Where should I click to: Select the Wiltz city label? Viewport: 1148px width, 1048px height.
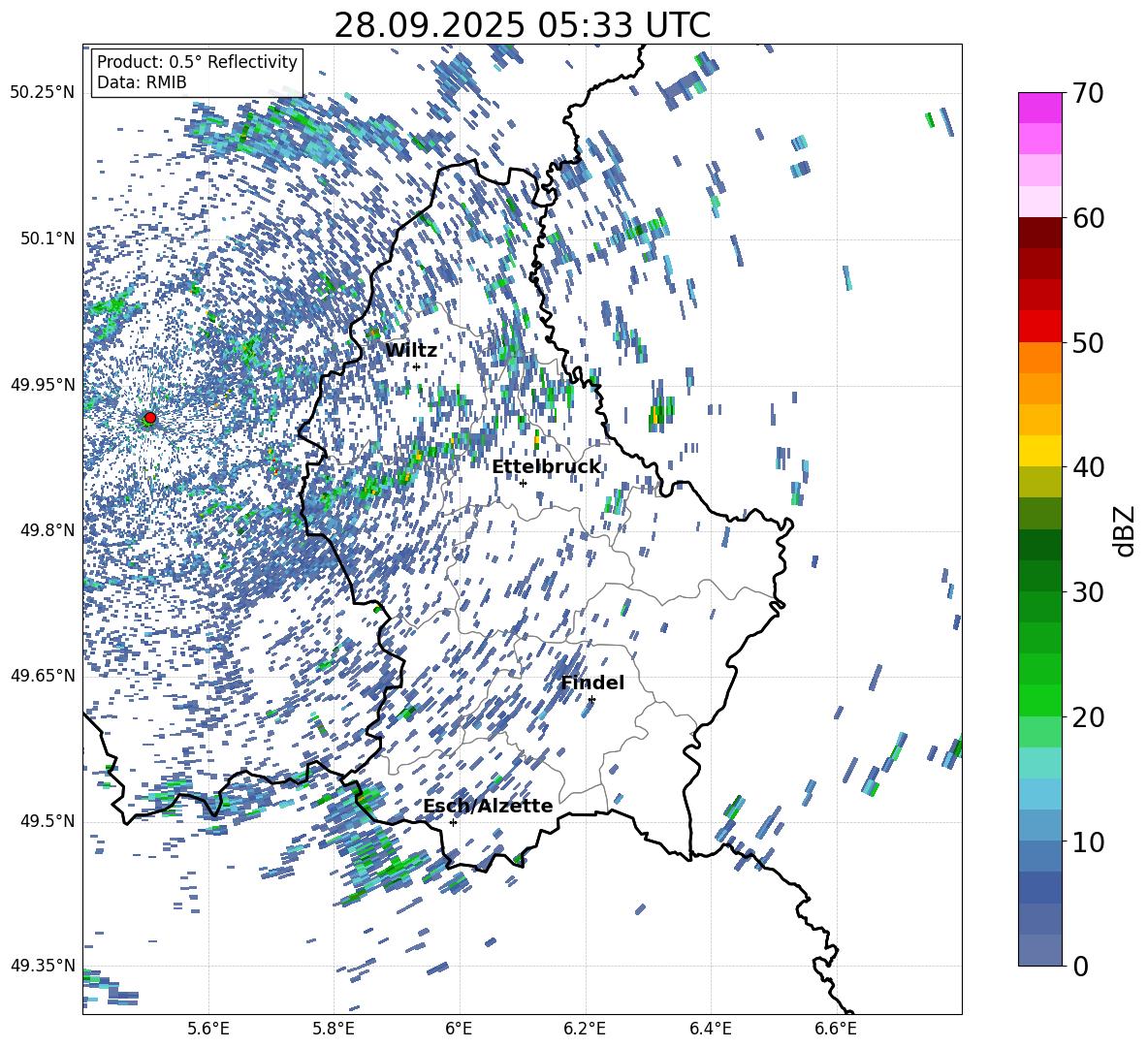click(x=411, y=351)
